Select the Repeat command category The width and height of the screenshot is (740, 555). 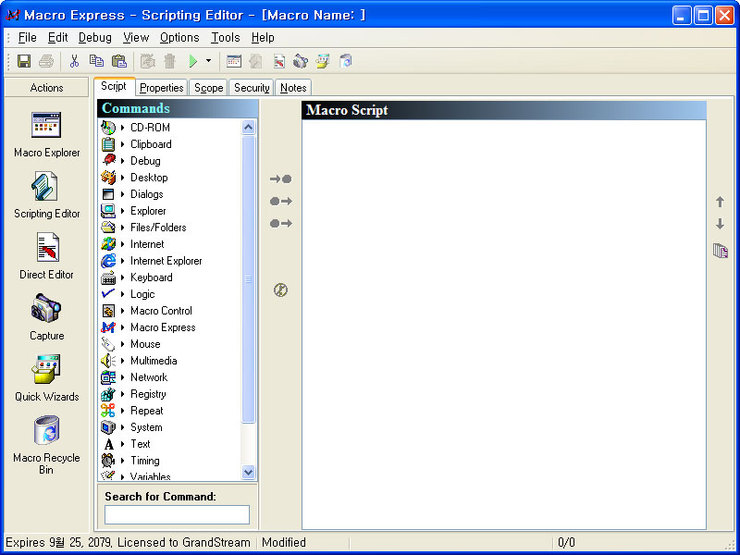(x=147, y=411)
